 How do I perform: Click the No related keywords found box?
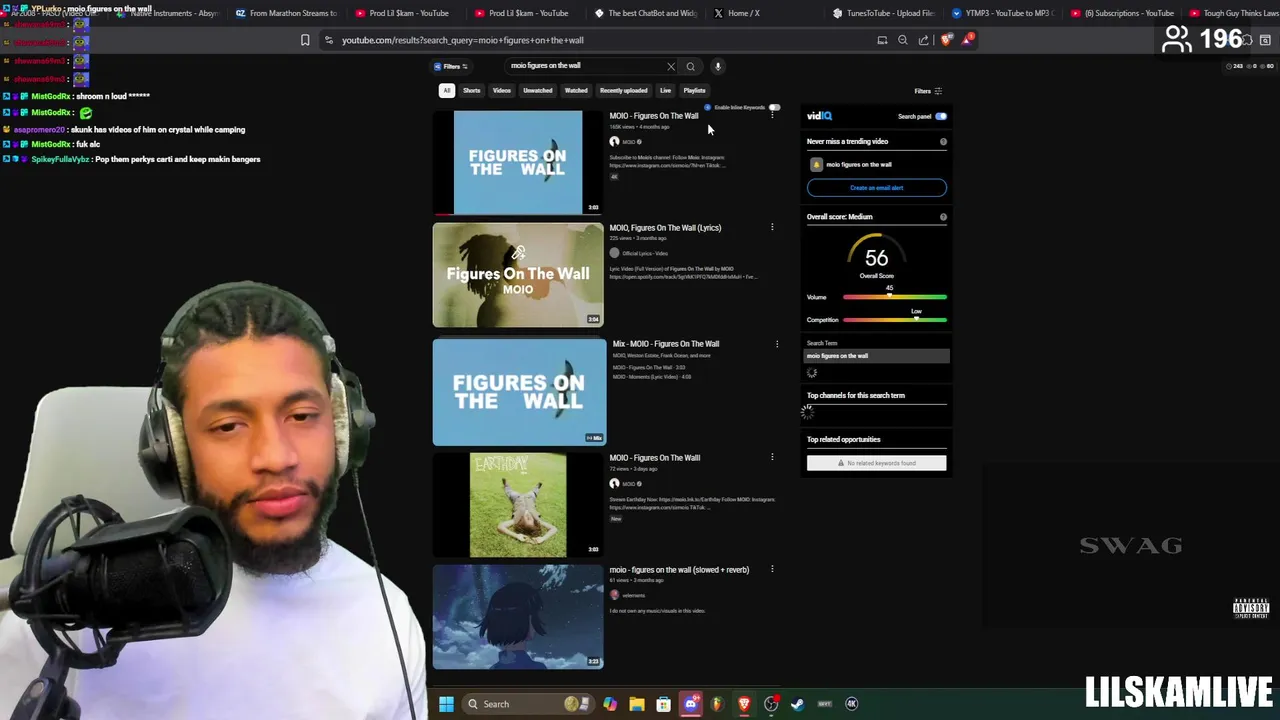coord(877,463)
